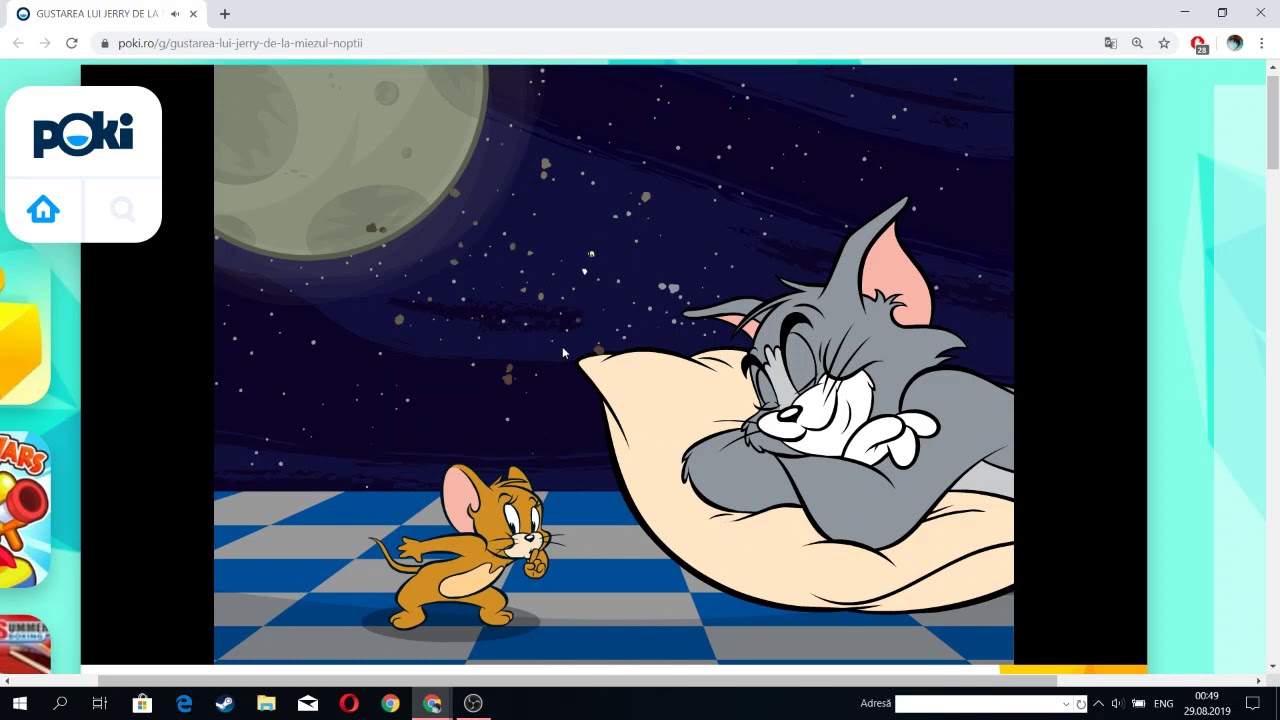1280x720 pixels.
Task: Open the first Chrome taskbar icon
Action: (x=390, y=703)
